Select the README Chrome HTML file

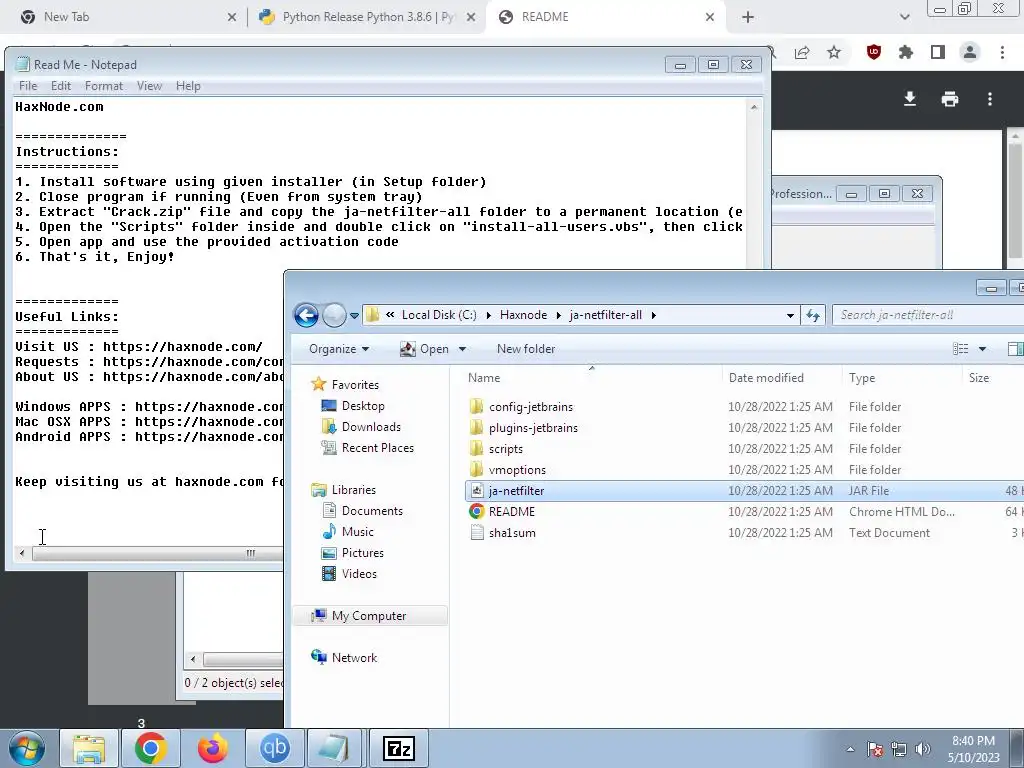pos(511,511)
